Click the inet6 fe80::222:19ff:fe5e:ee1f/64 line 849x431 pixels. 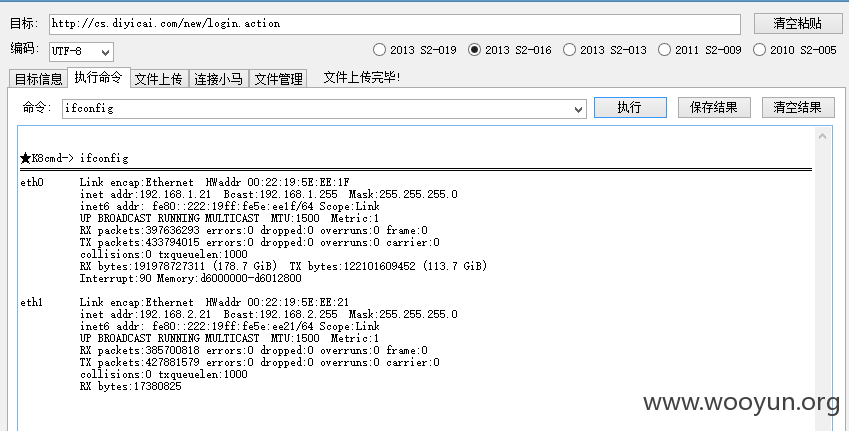coord(230,206)
